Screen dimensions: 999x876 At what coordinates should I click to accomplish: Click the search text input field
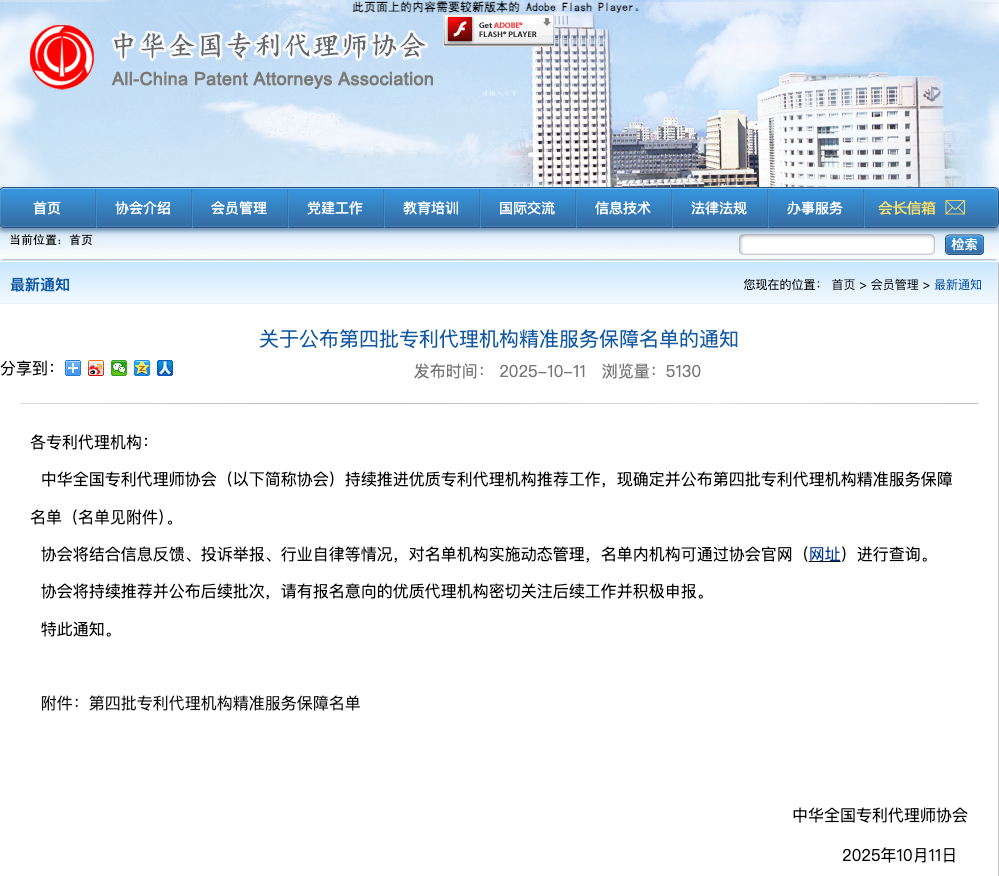[x=836, y=245]
